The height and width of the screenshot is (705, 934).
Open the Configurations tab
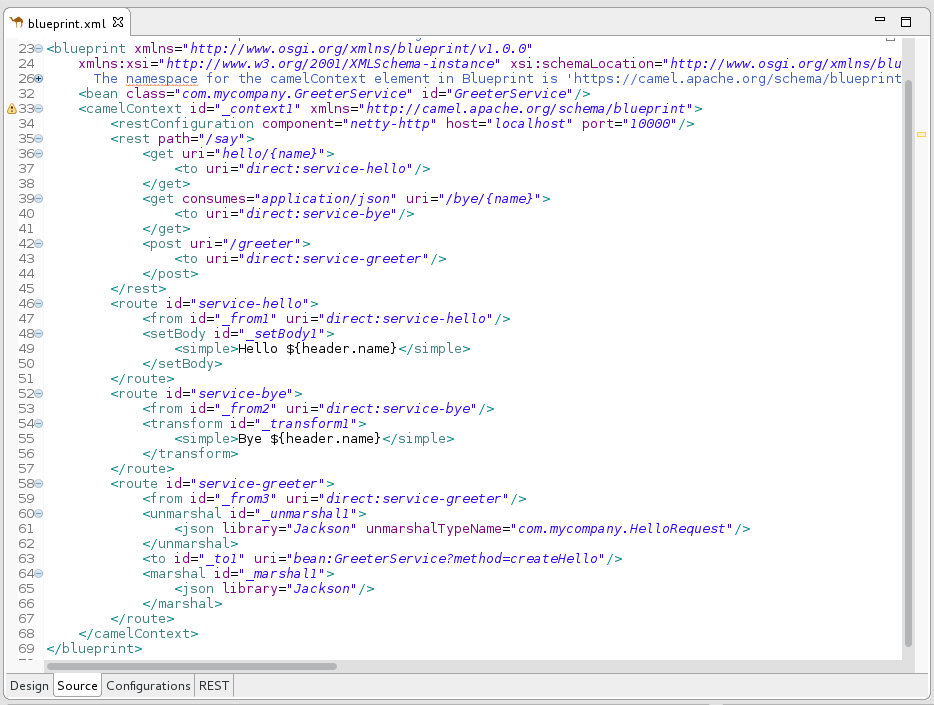[x=148, y=686]
